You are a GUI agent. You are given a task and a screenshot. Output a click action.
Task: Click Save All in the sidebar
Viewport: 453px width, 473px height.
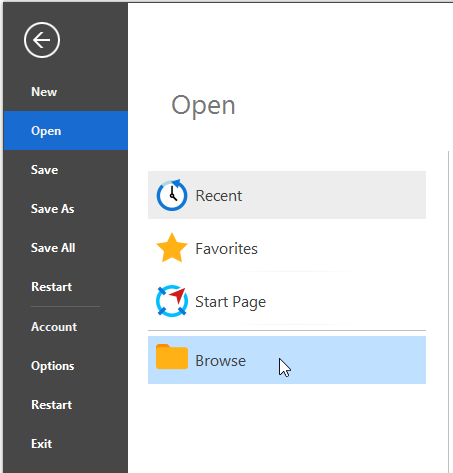tap(66, 248)
